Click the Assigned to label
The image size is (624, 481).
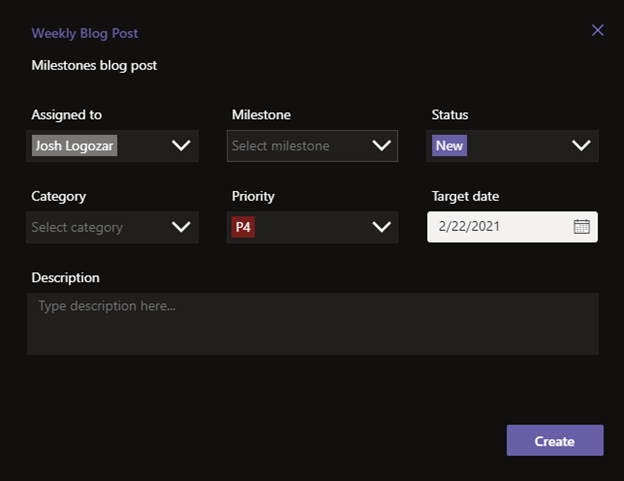66,115
